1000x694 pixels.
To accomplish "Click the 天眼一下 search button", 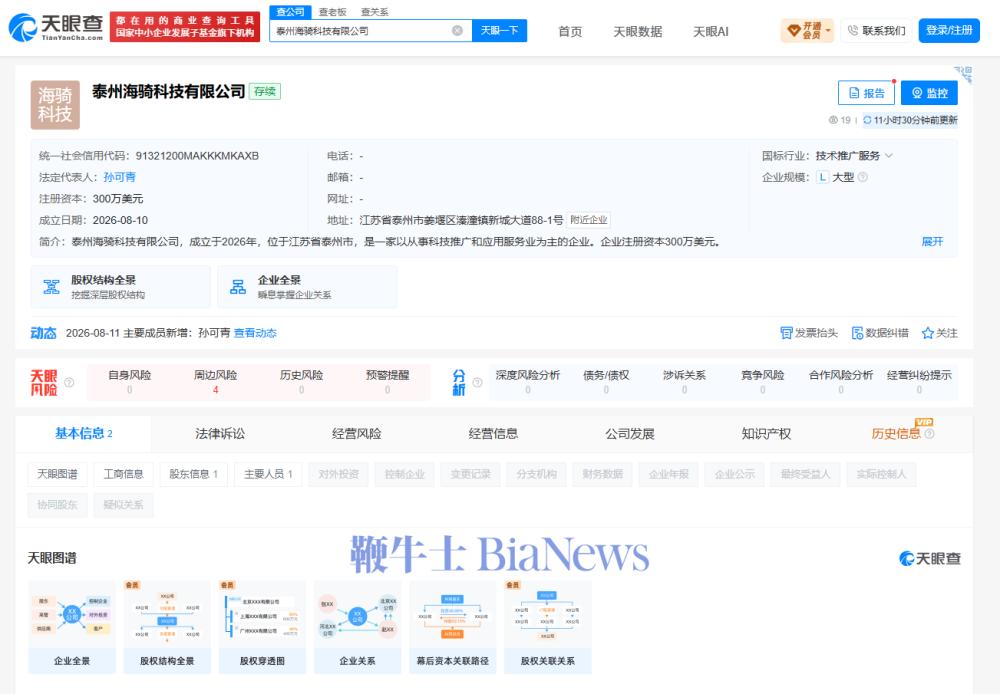I will tap(499, 31).
